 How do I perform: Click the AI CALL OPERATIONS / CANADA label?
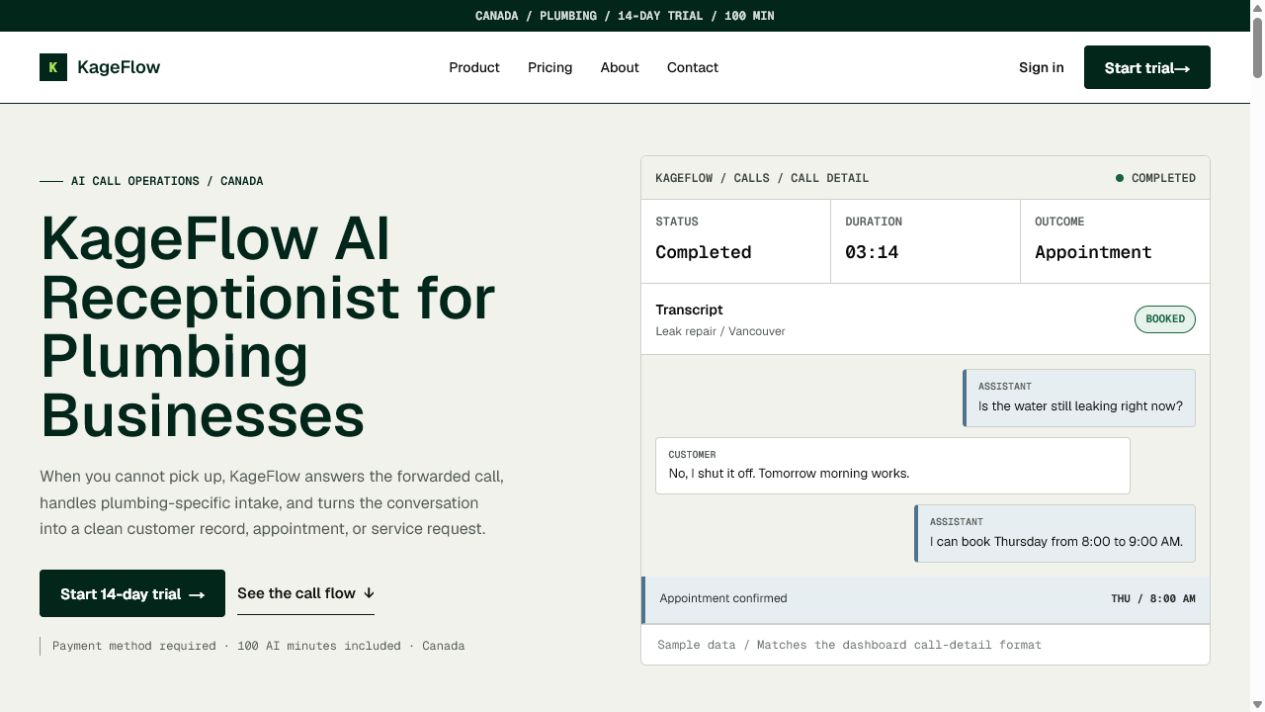[167, 181]
